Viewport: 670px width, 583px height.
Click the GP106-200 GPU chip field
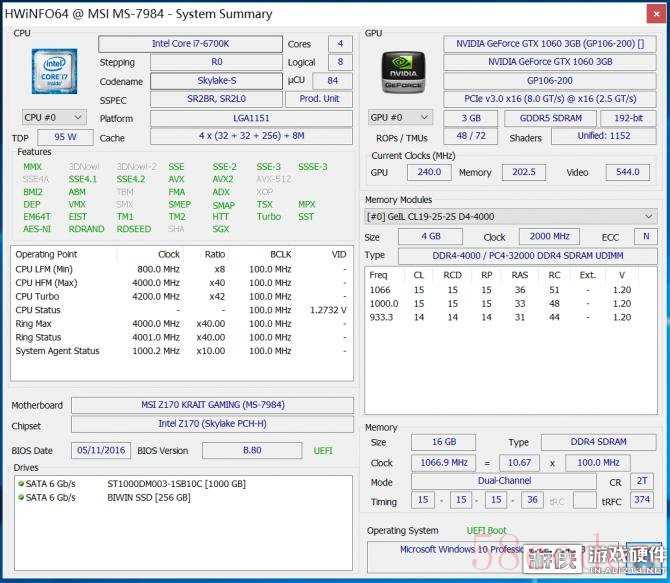coord(550,81)
